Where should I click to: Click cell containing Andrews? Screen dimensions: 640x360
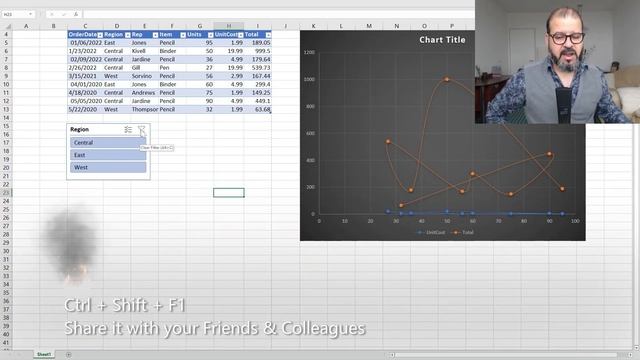[144, 93]
